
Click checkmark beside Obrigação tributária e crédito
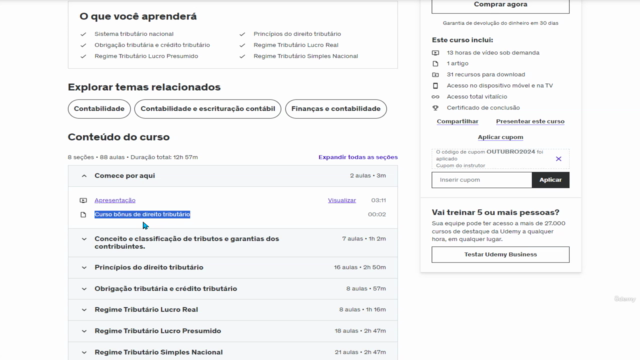[x=83, y=45]
